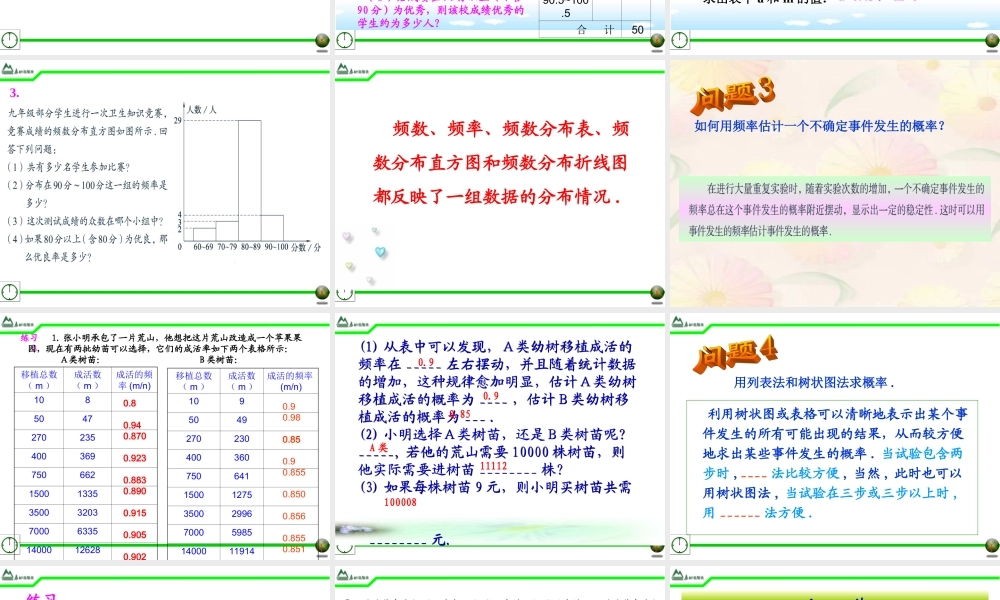1000x600 pixels.
Task: Open slide 频数分布直方图和频数分布折线图
Action: point(500,183)
